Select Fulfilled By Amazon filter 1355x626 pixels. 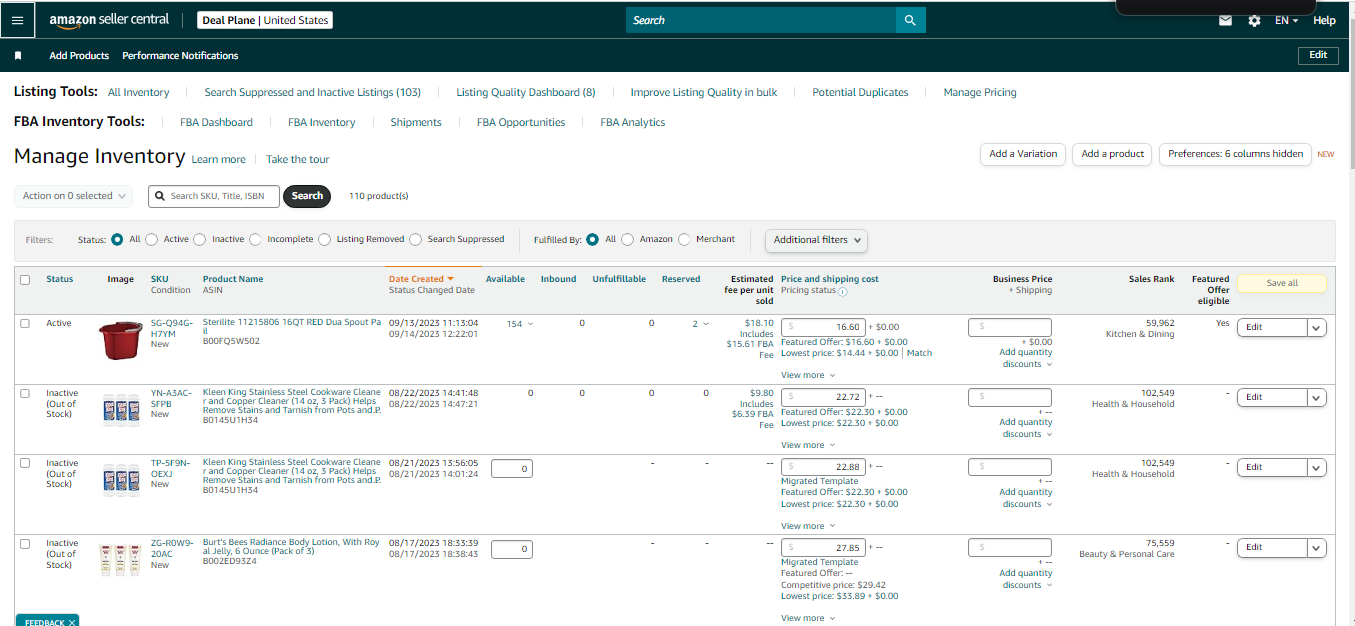[x=628, y=239]
